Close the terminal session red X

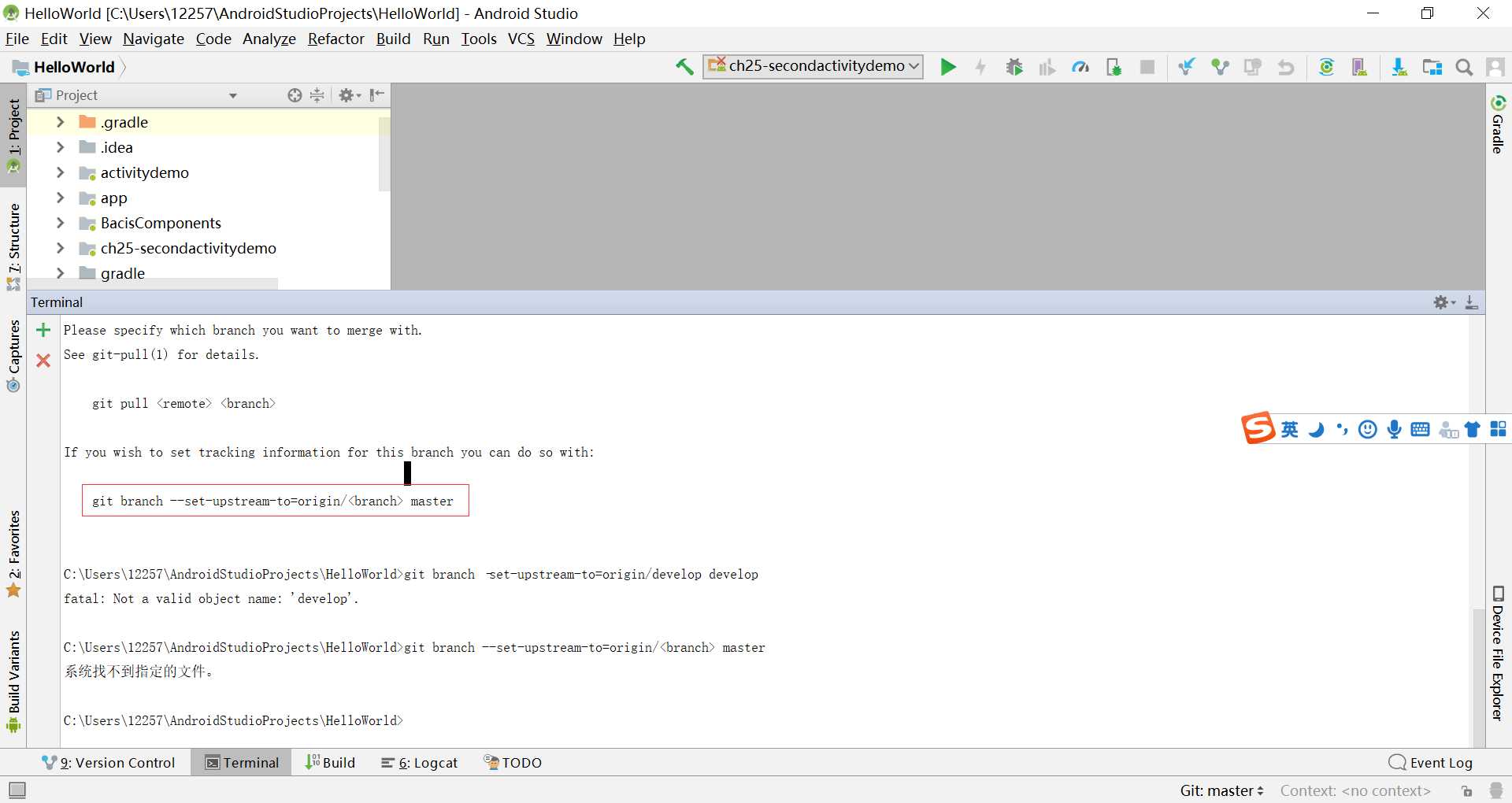(43, 361)
